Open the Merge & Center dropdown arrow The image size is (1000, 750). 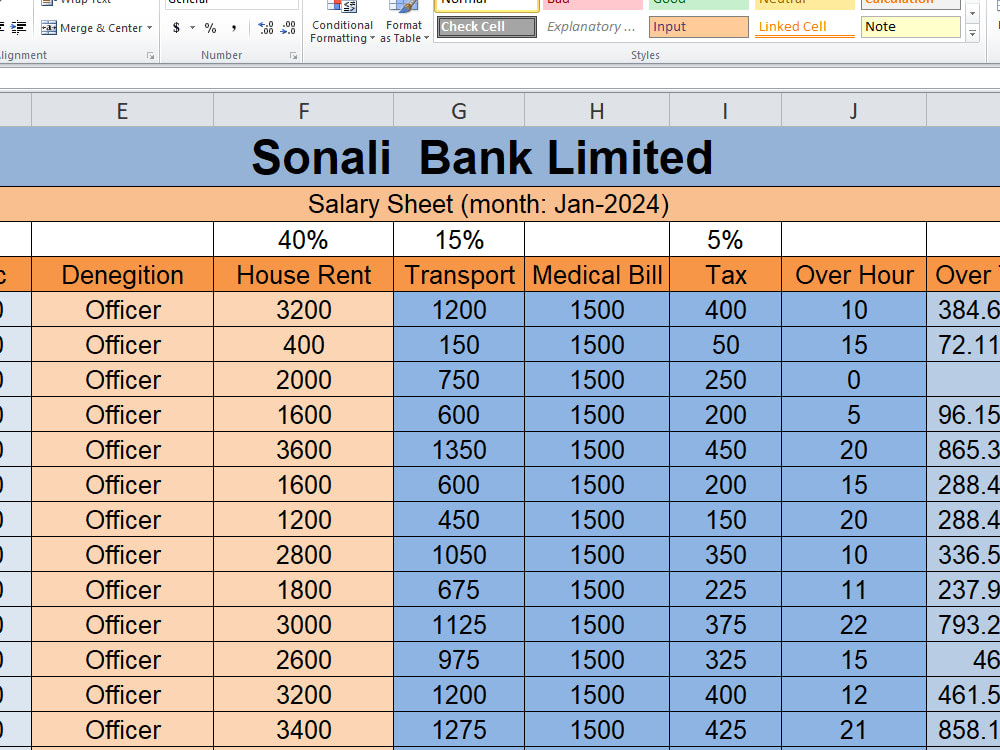pos(149,27)
